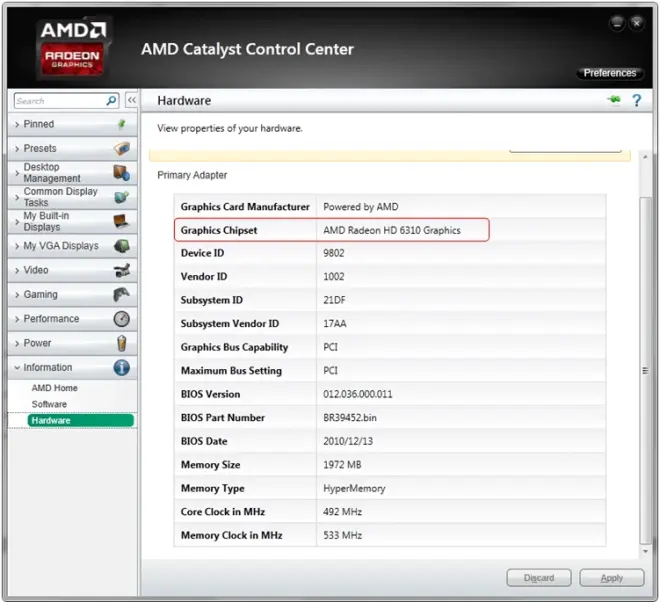Click the Performance gauge icon
Image resolution: width=660 pixels, height=602 pixels.
(x=122, y=319)
